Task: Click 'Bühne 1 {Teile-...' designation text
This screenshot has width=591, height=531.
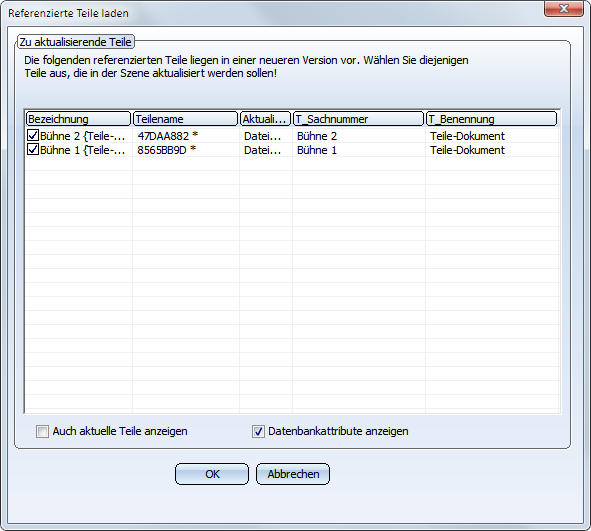Action: pos(83,150)
